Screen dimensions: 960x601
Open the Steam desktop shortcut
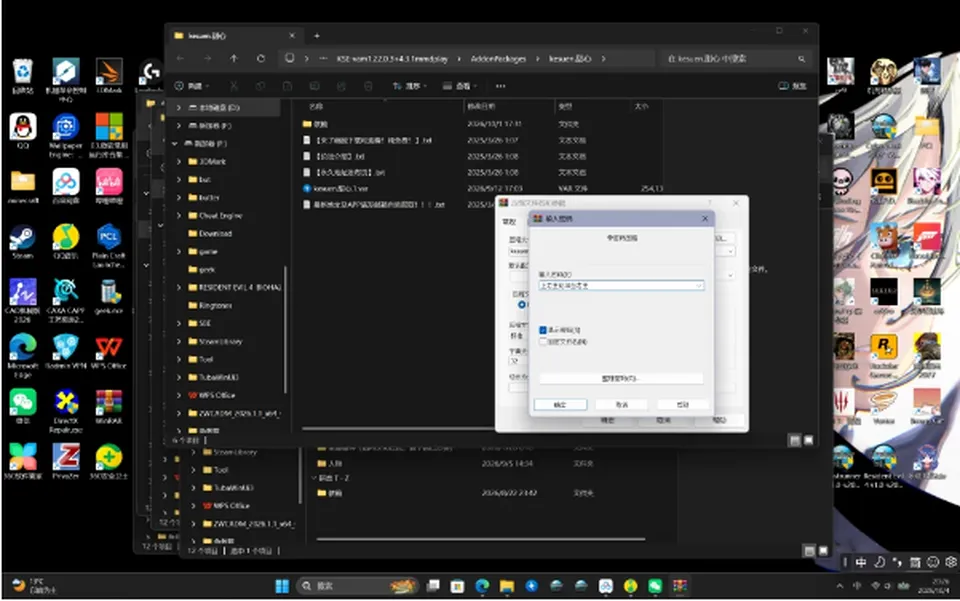[23, 242]
